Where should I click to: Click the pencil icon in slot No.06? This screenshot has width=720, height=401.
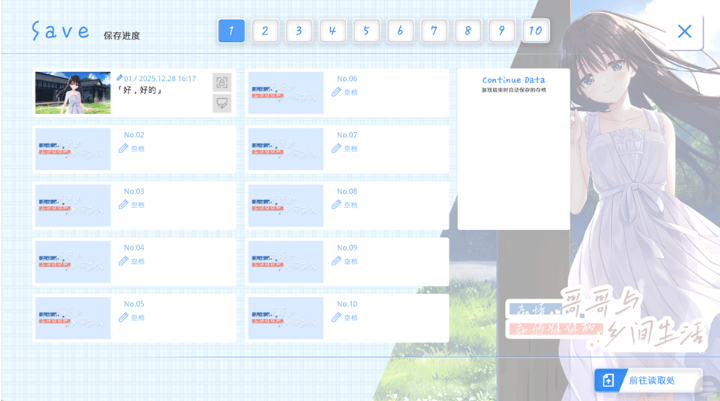tap(337, 92)
